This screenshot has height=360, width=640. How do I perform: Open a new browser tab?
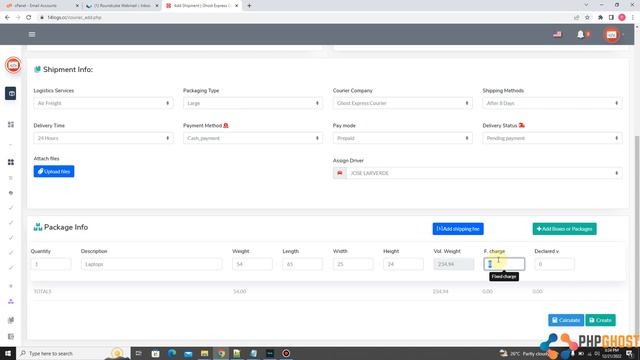click(x=249, y=6)
